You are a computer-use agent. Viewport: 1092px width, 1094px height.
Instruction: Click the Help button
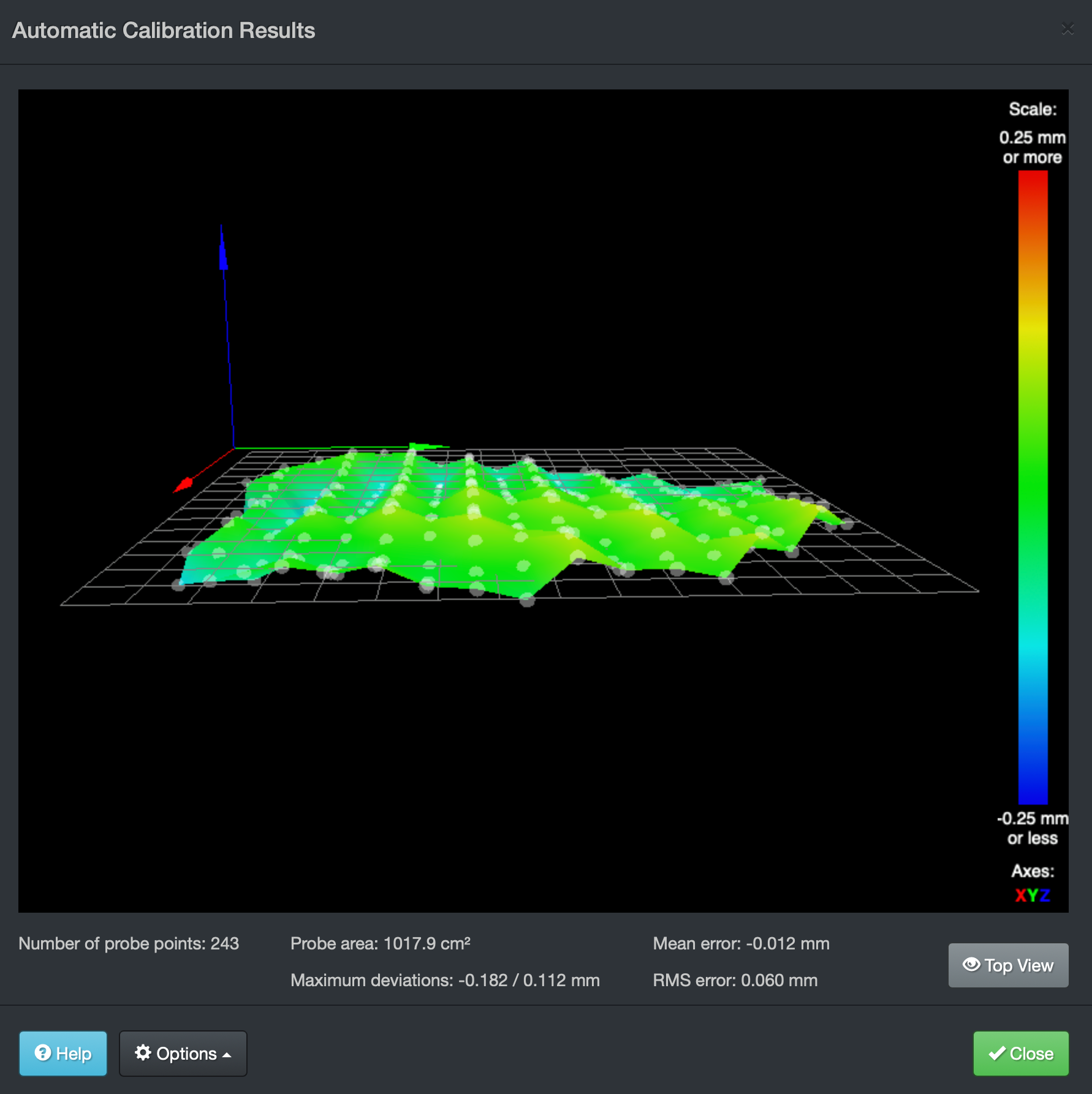(x=63, y=1054)
